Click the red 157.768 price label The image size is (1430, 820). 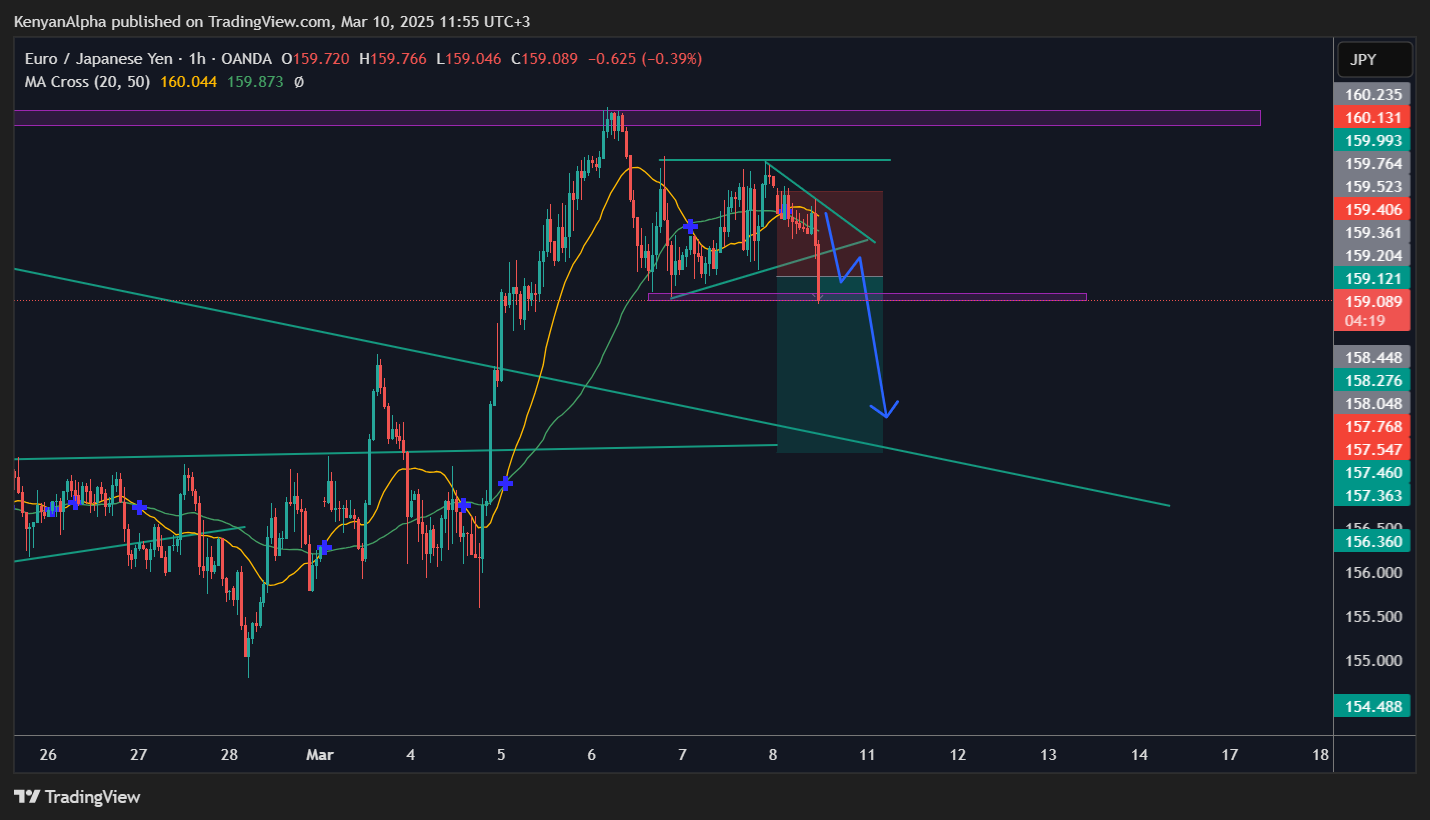pos(1373,426)
